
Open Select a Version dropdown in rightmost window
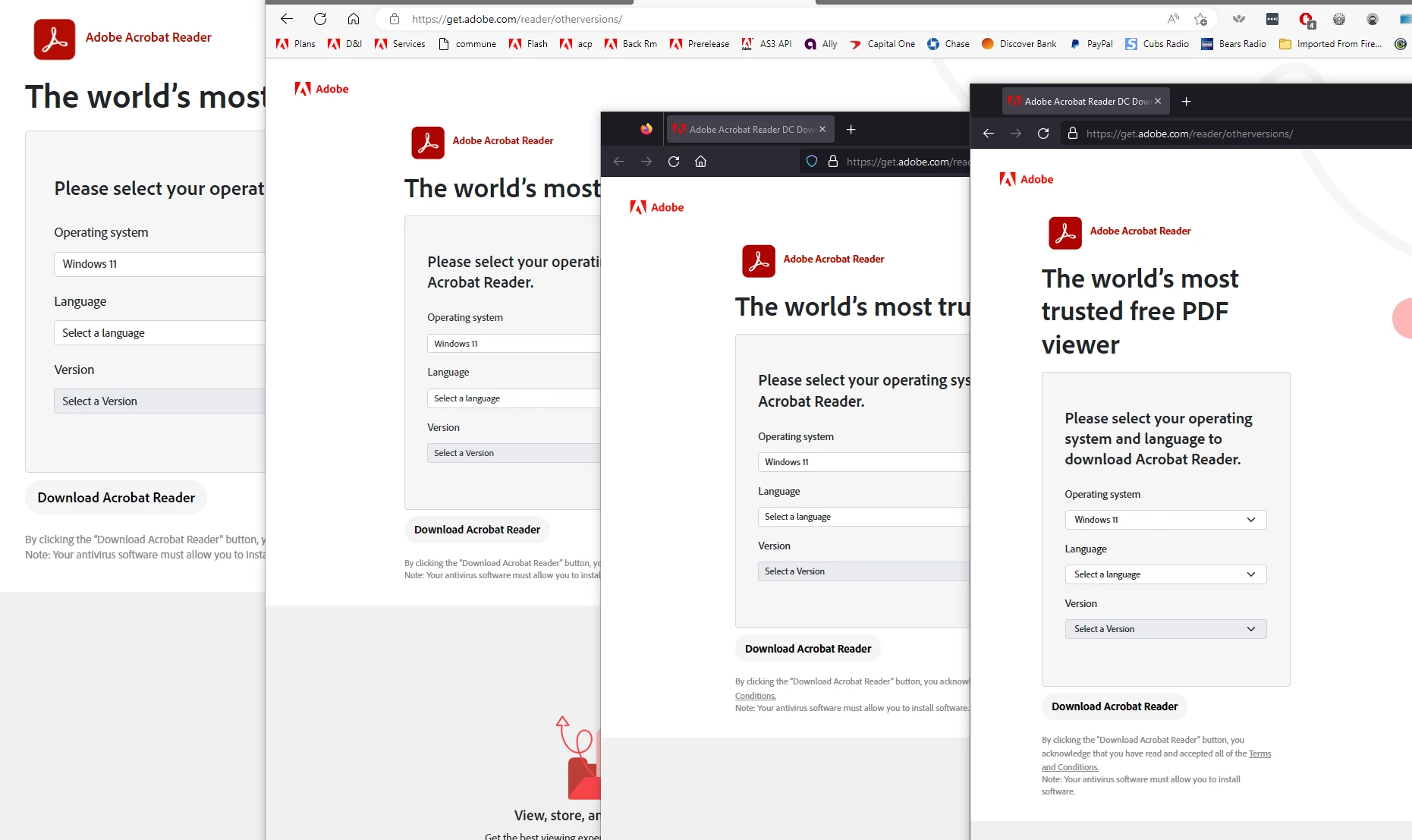coord(1165,629)
